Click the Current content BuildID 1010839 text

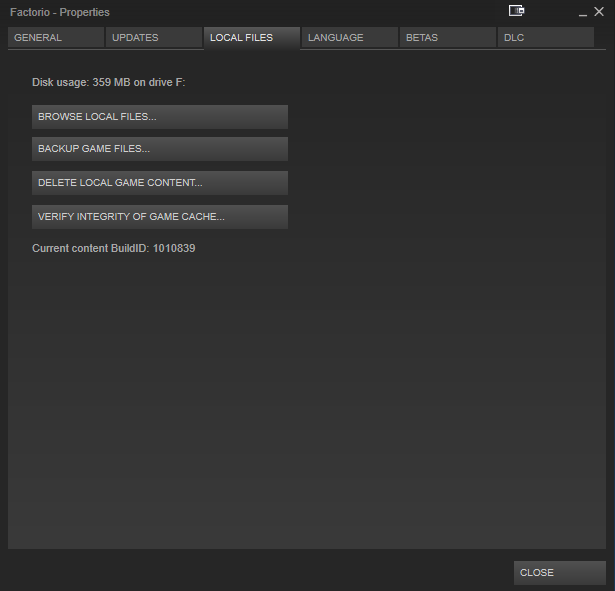point(114,248)
